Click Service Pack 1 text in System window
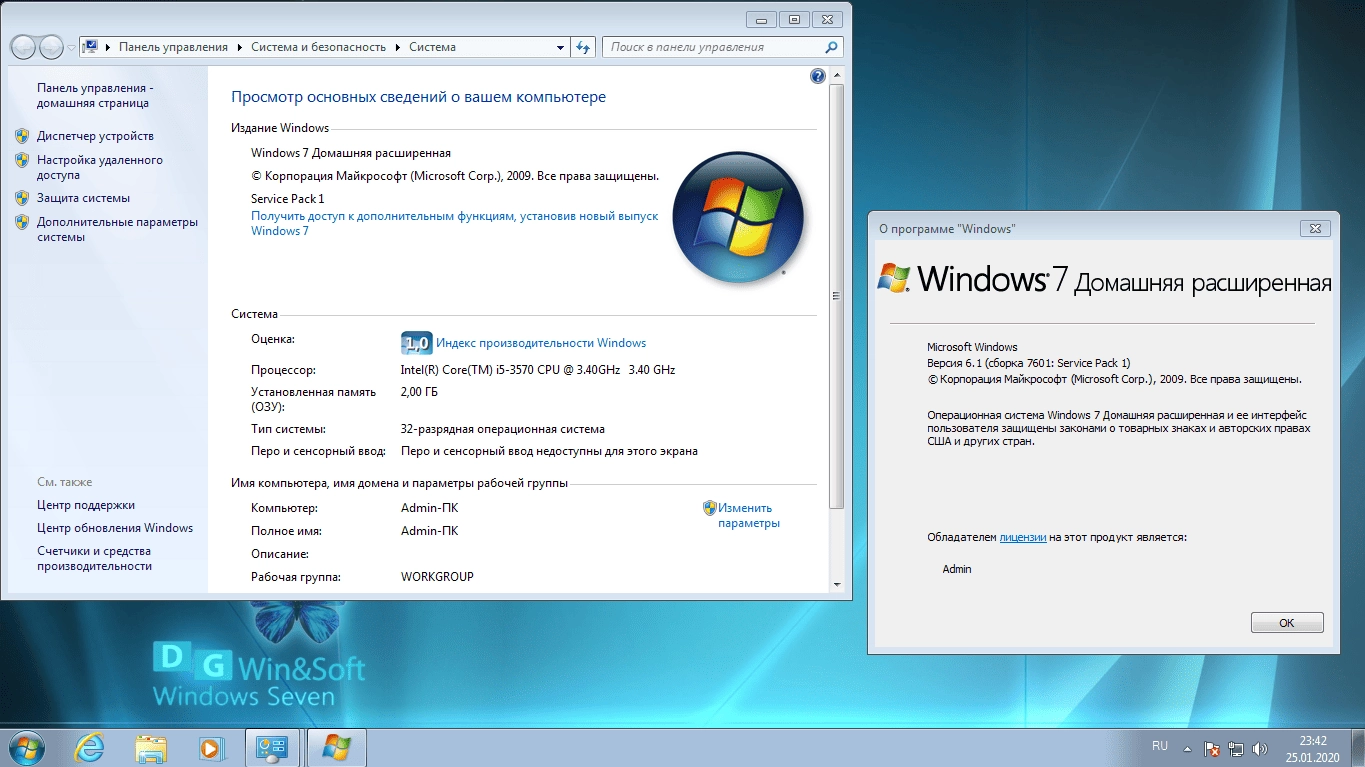1365x767 pixels. pos(287,199)
